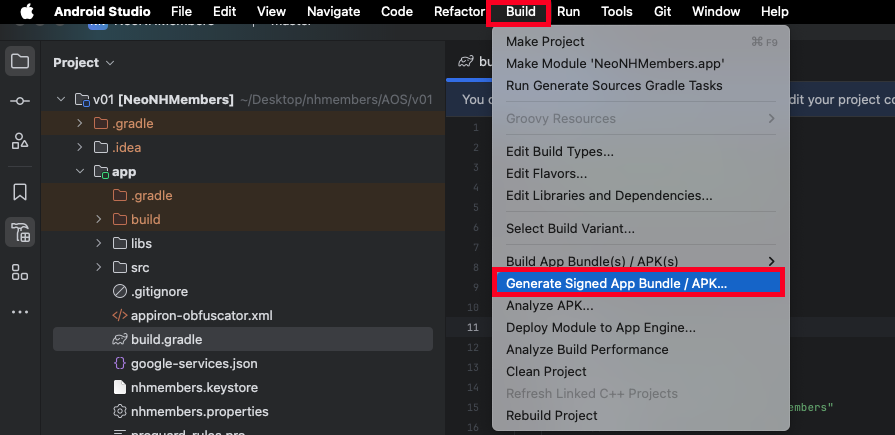Open nhmembers.keystore file in tree

pos(193,388)
